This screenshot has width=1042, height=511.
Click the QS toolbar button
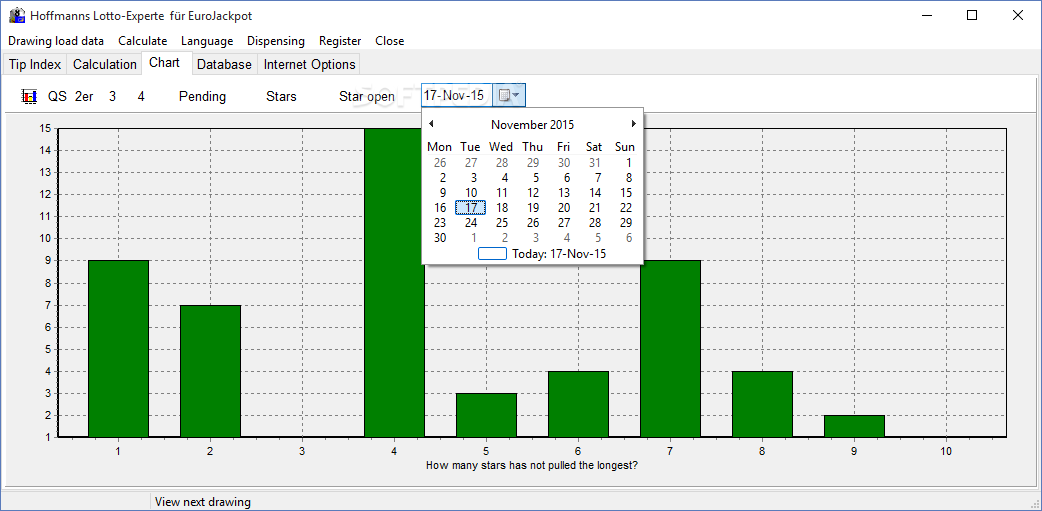(x=57, y=96)
